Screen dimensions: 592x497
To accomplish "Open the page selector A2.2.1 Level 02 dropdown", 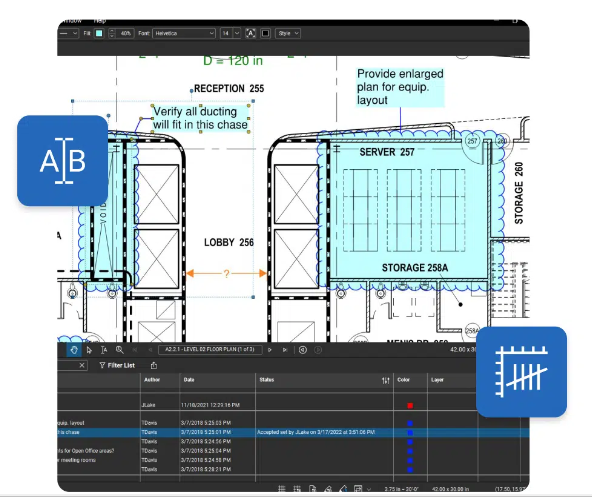I will point(210,349).
